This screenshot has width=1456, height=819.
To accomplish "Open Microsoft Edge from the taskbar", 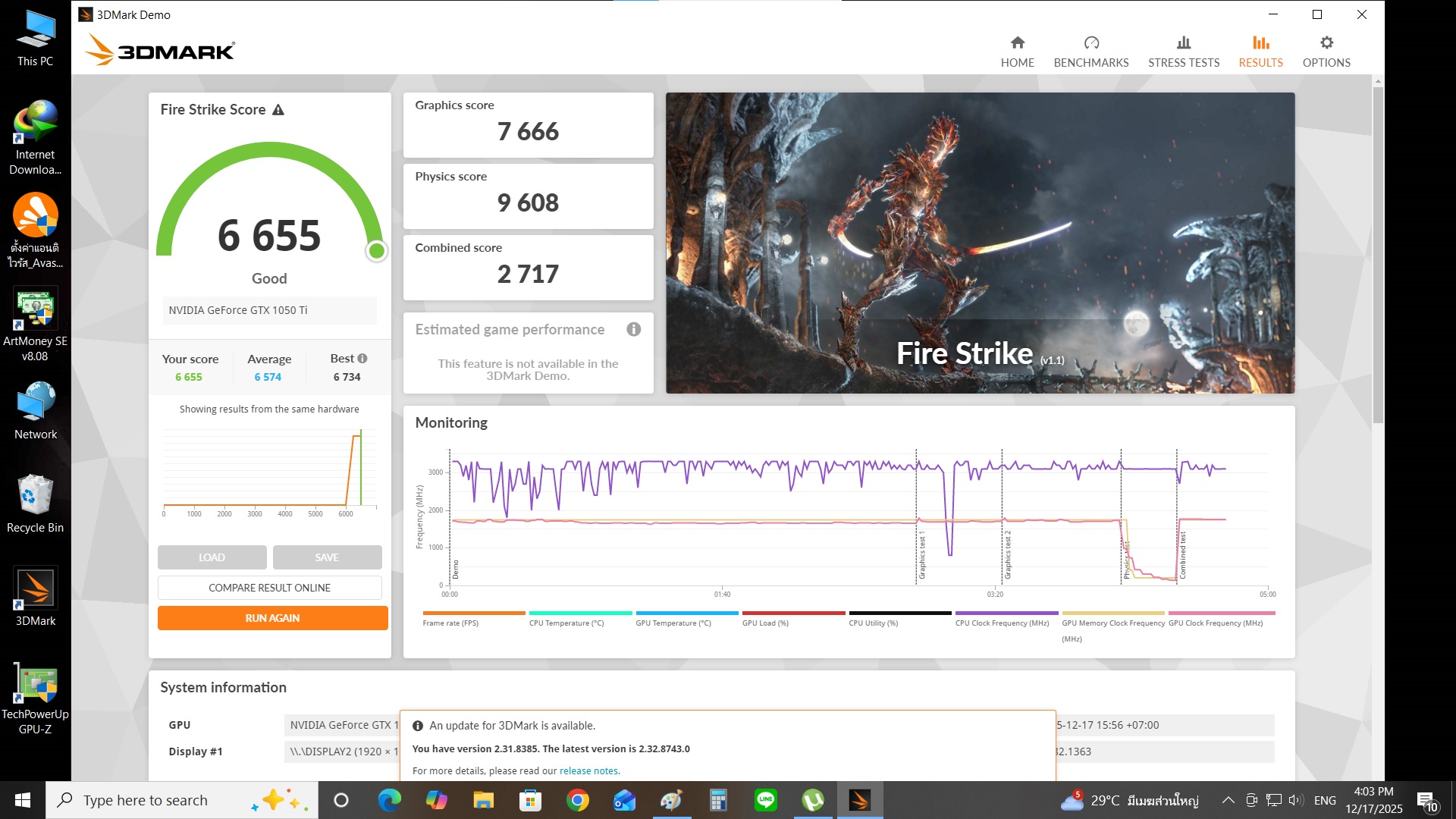I will (390, 800).
